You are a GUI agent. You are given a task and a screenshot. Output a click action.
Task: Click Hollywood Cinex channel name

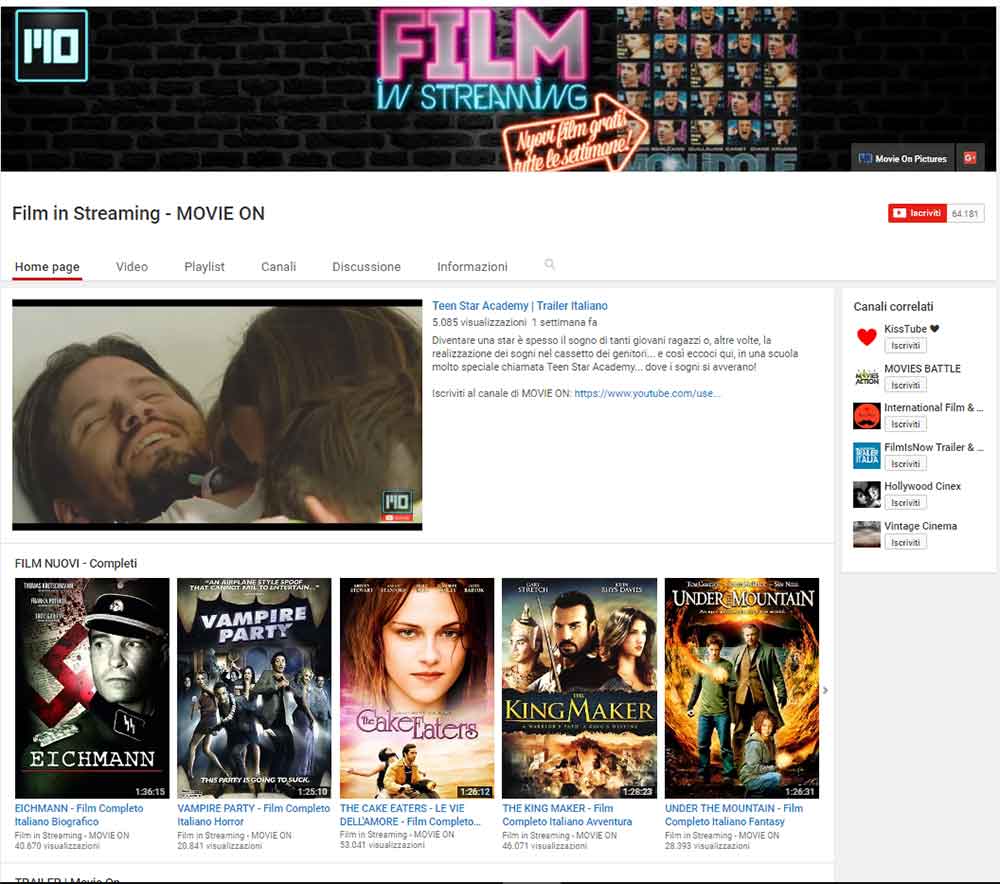(x=922, y=486)
